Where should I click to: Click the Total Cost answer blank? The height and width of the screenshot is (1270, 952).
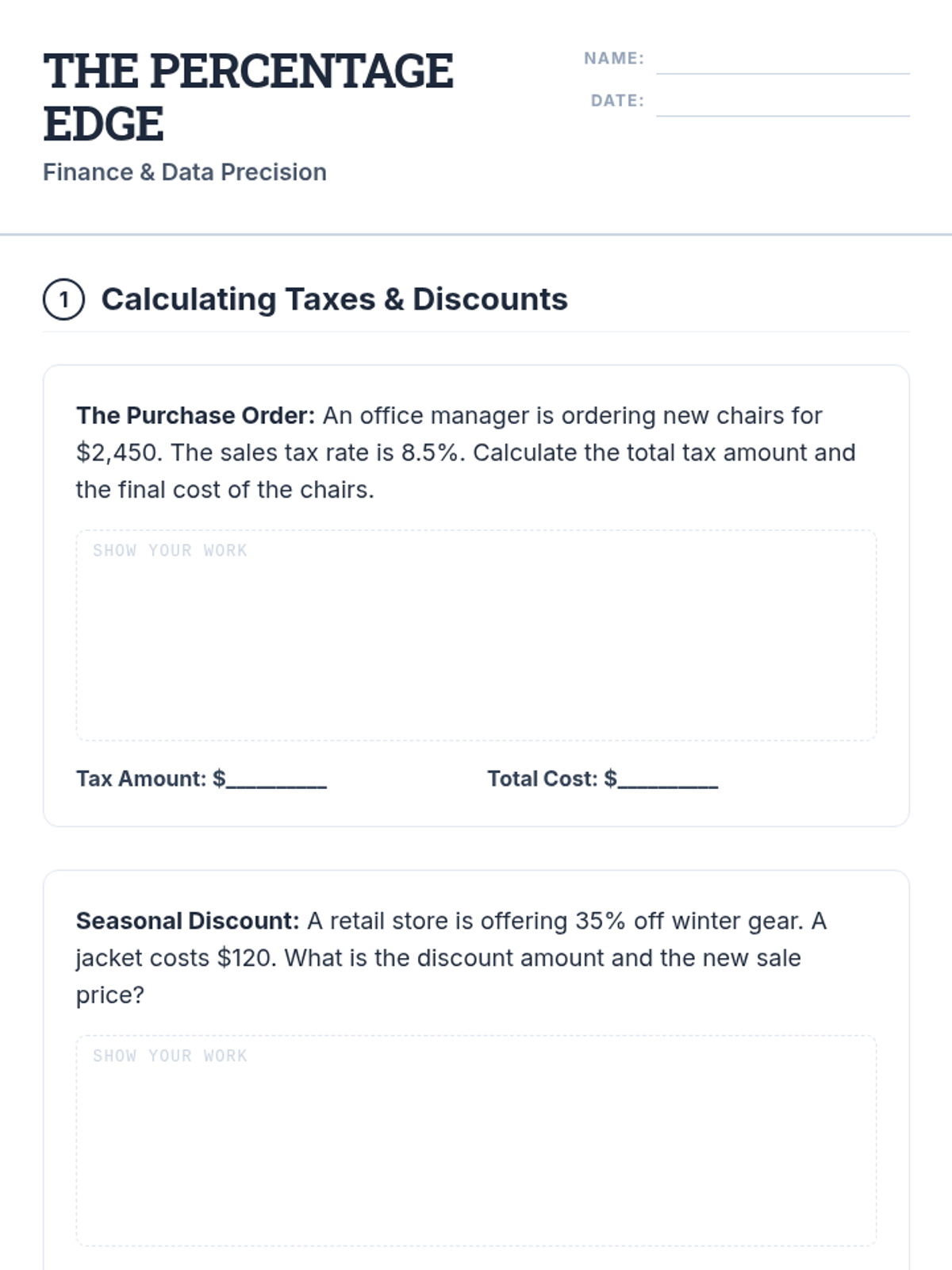point(668,779)
